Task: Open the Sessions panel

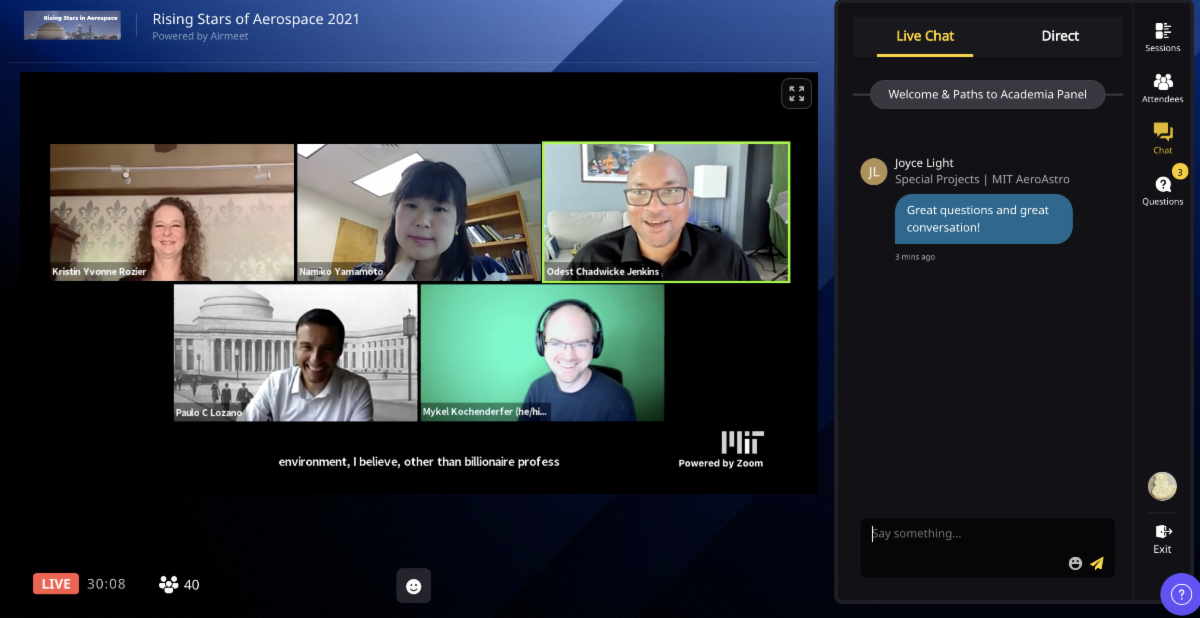Action: pyautogui.click(x=1162, y=37)
